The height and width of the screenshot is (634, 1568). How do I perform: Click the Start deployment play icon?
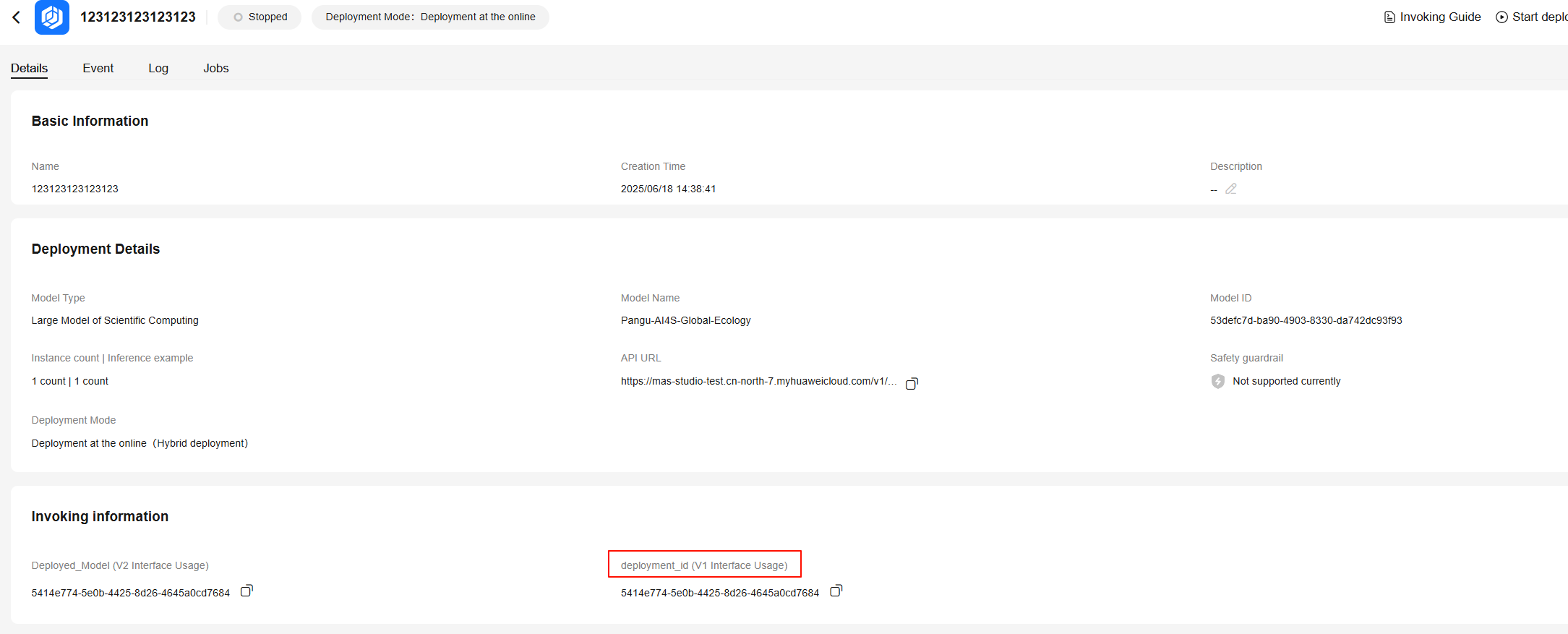pos(1501,17)
